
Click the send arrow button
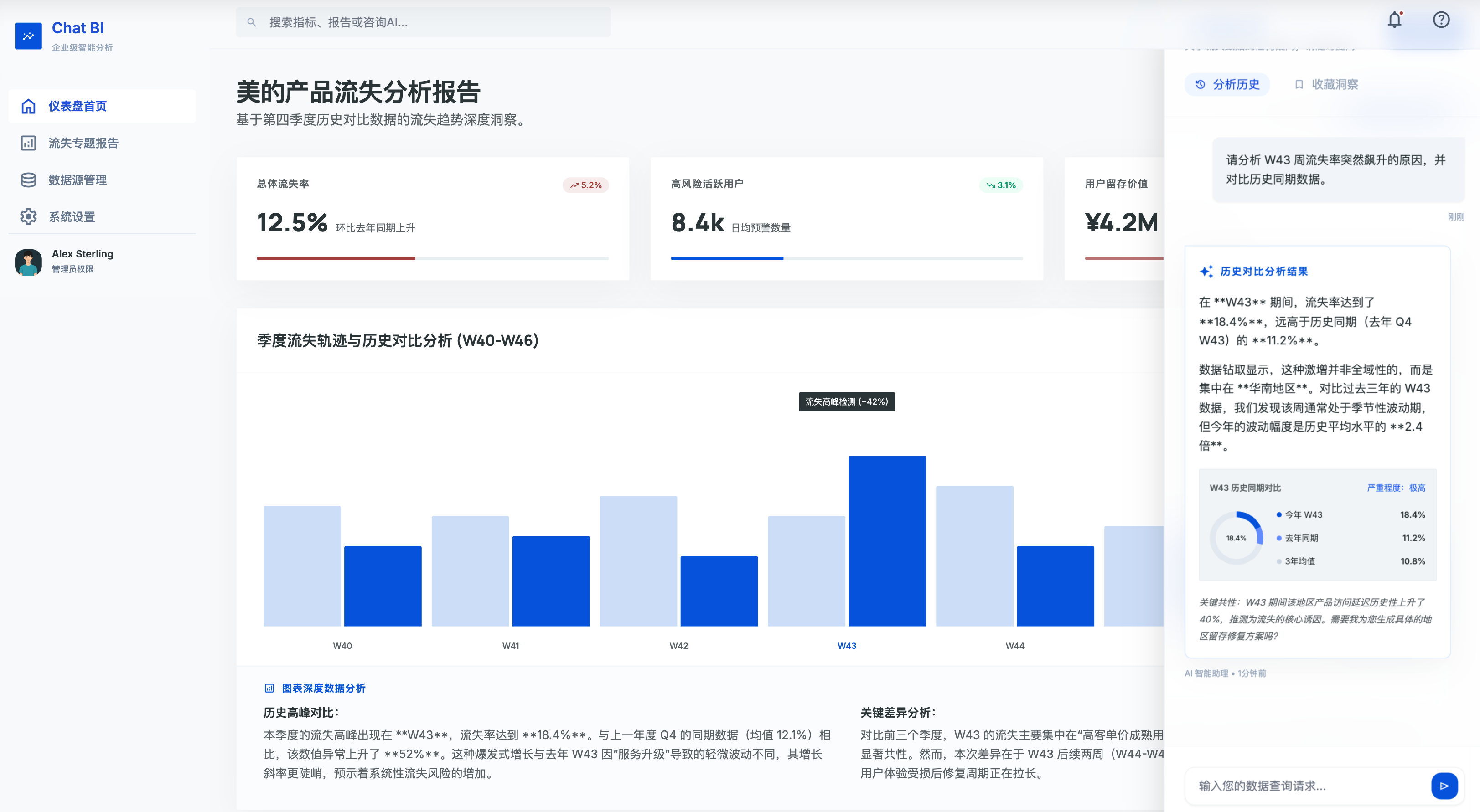1445,786
